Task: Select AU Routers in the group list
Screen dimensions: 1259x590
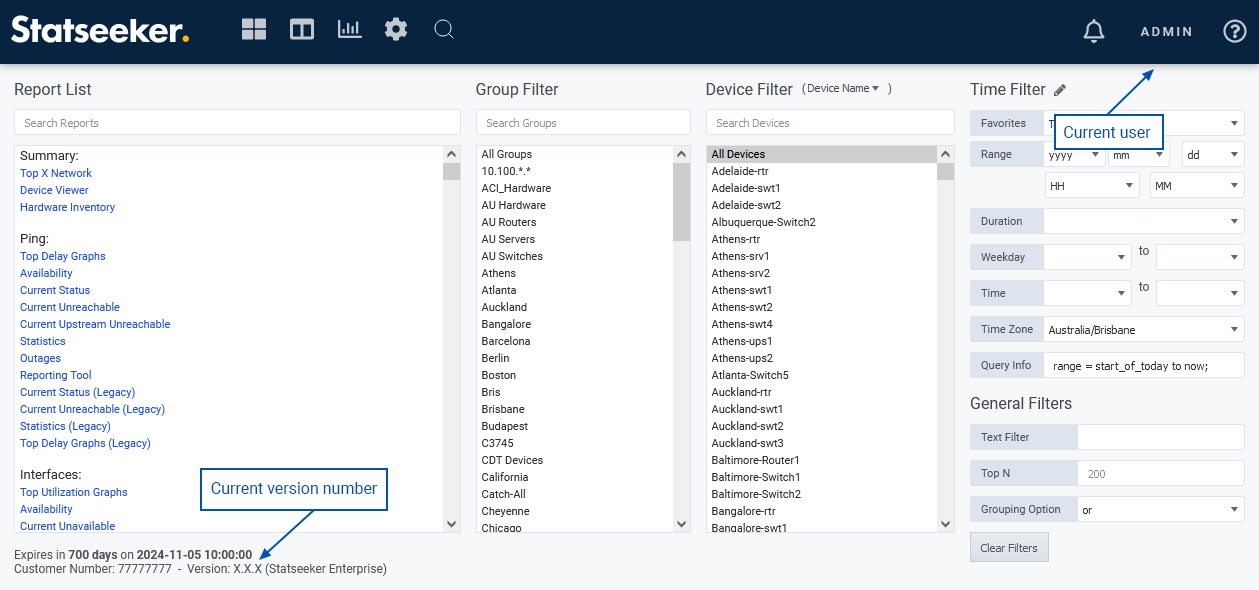Action: pyautogui.click(x=509, y=222)
